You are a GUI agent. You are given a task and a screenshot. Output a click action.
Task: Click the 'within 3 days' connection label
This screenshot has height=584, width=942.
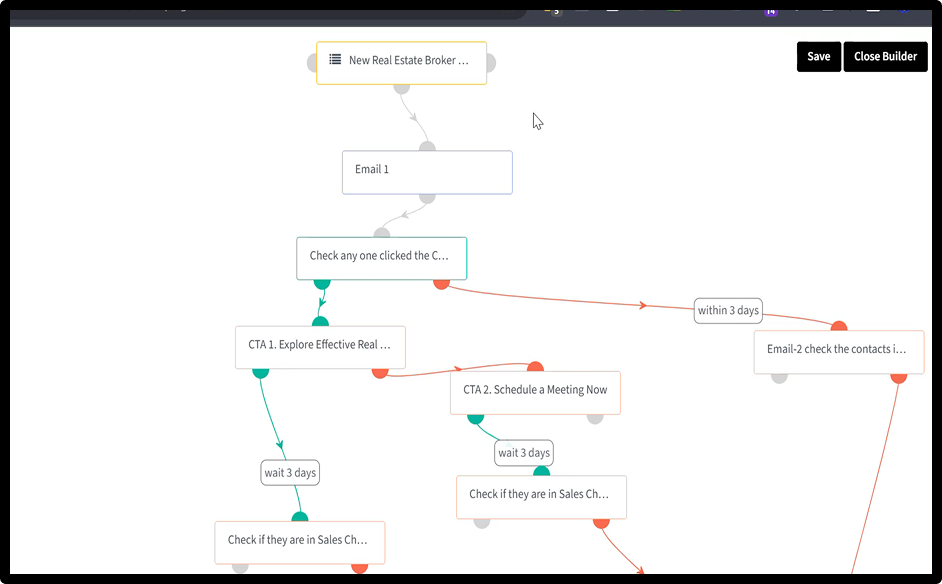pyautogui.click(x=728, y=311)
